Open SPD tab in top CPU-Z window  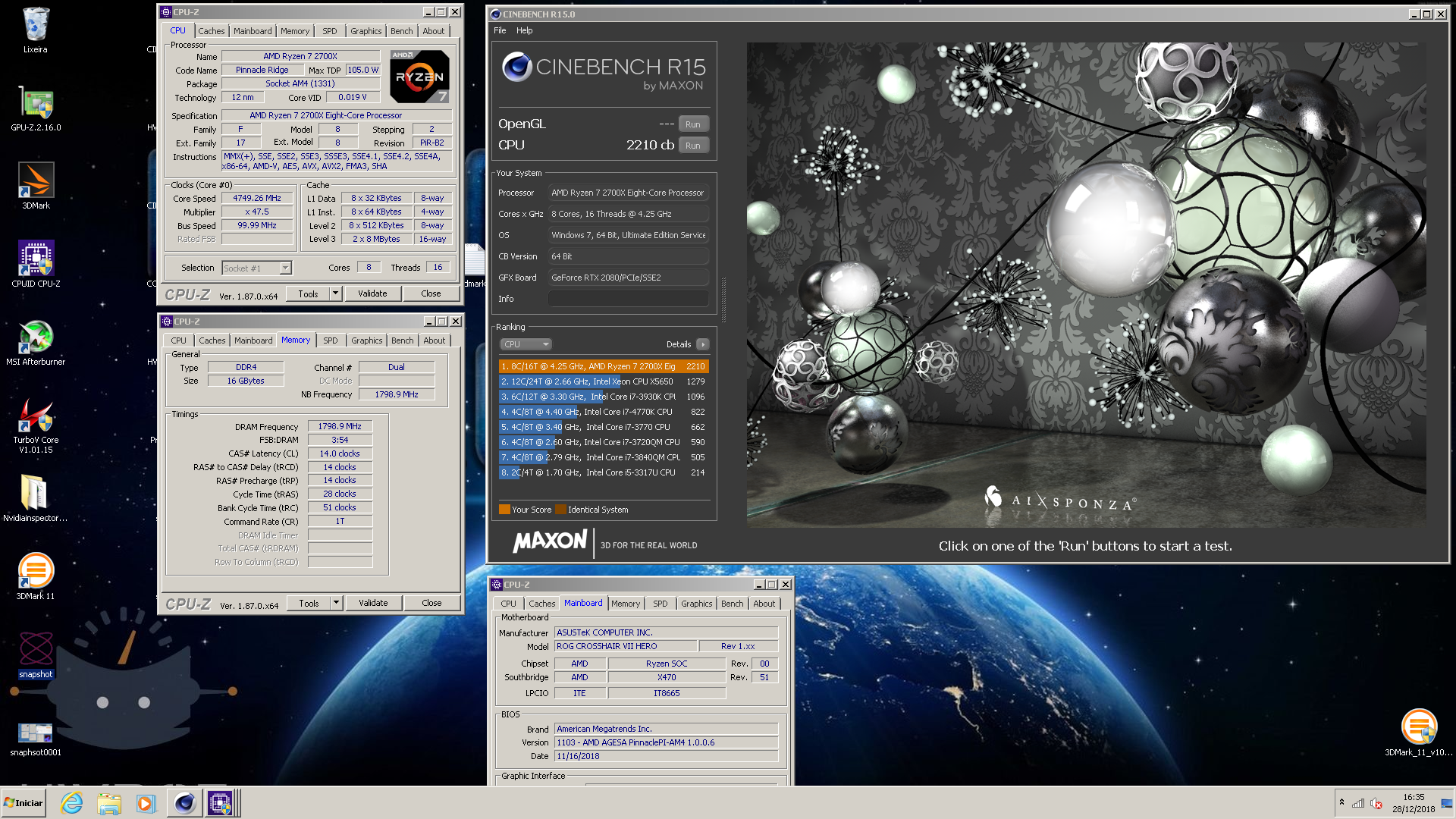click(x=329, y=31)
